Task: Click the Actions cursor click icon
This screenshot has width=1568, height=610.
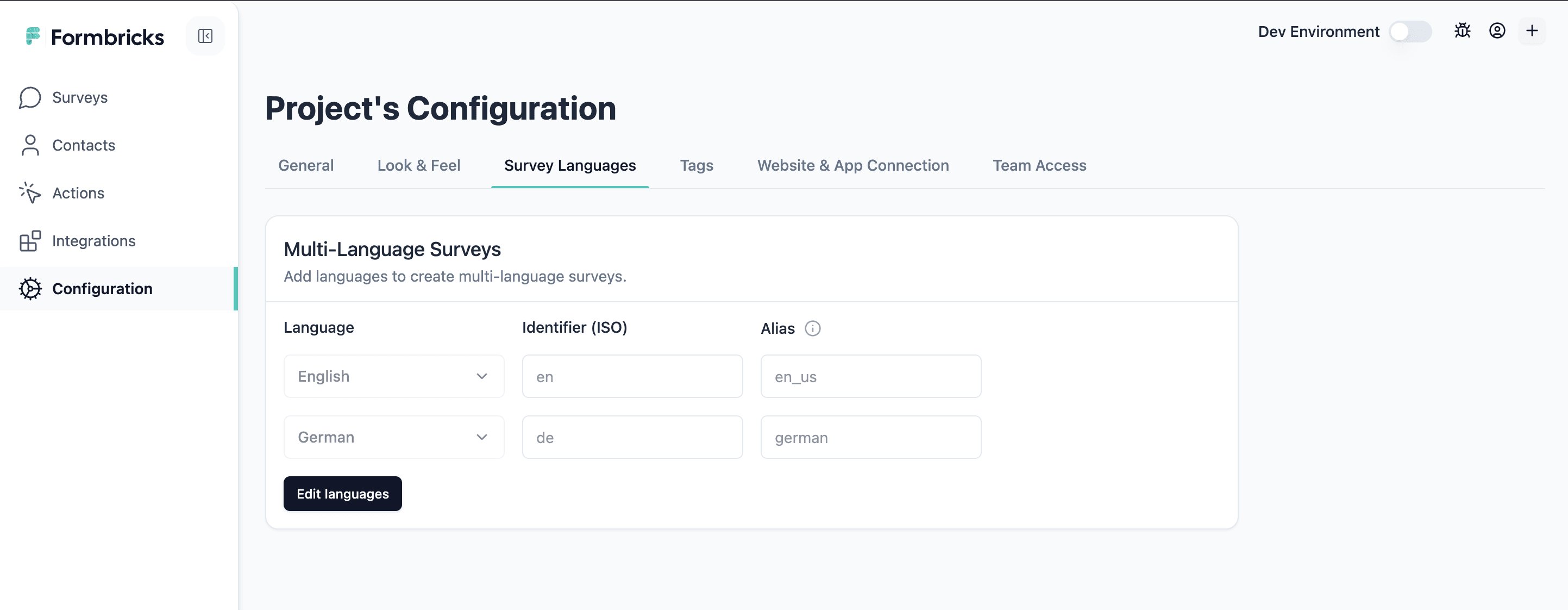Action: (30, 192)
